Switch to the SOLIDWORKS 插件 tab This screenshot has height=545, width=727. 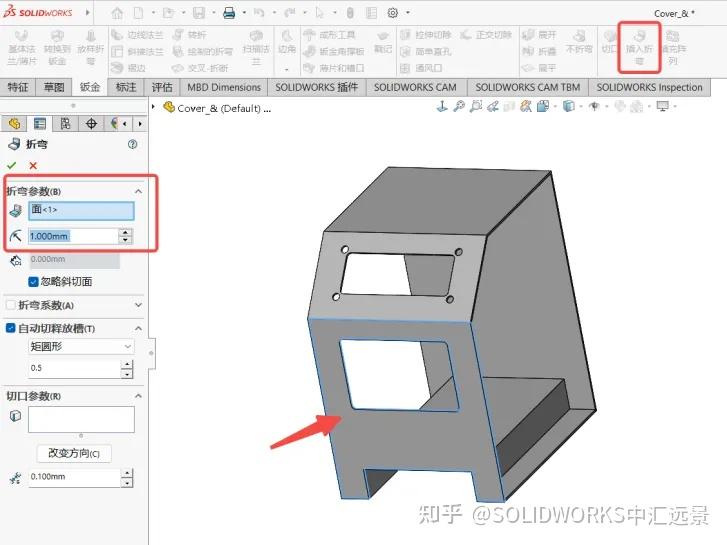(x=317, y=87)
